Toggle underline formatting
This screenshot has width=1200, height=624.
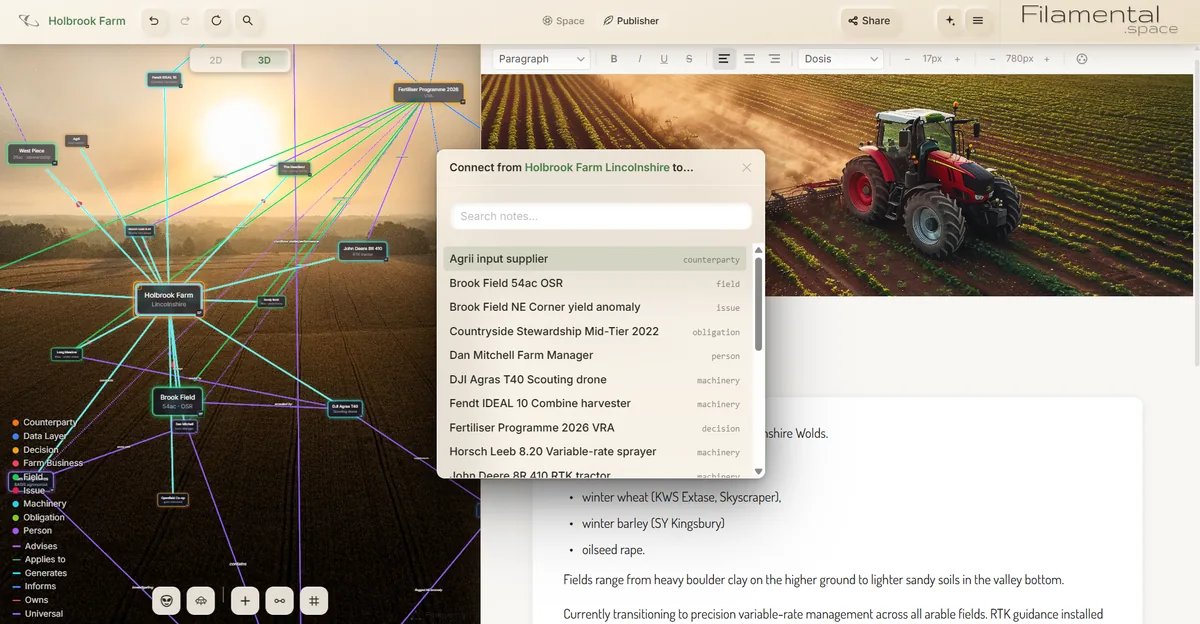pyautogui.click(x=664, y=59)
